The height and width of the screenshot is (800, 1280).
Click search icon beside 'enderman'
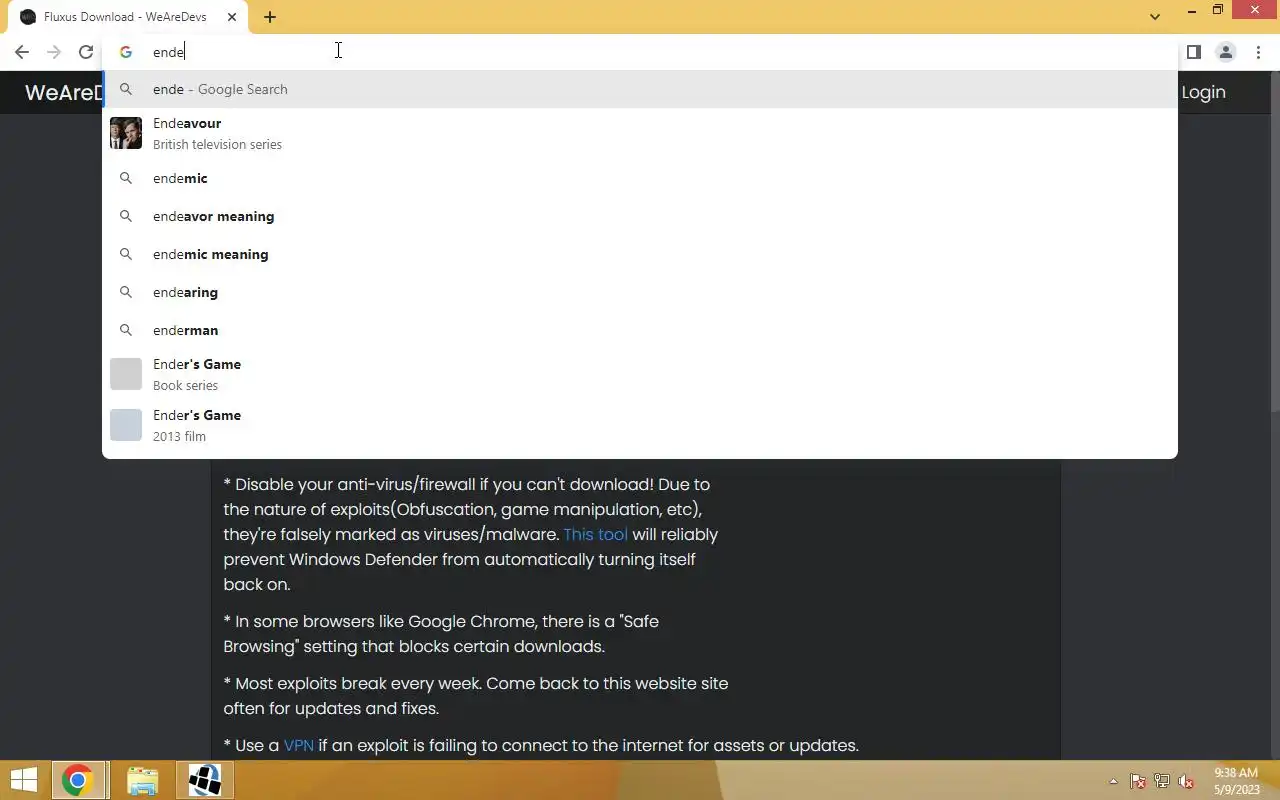point(126,330)
